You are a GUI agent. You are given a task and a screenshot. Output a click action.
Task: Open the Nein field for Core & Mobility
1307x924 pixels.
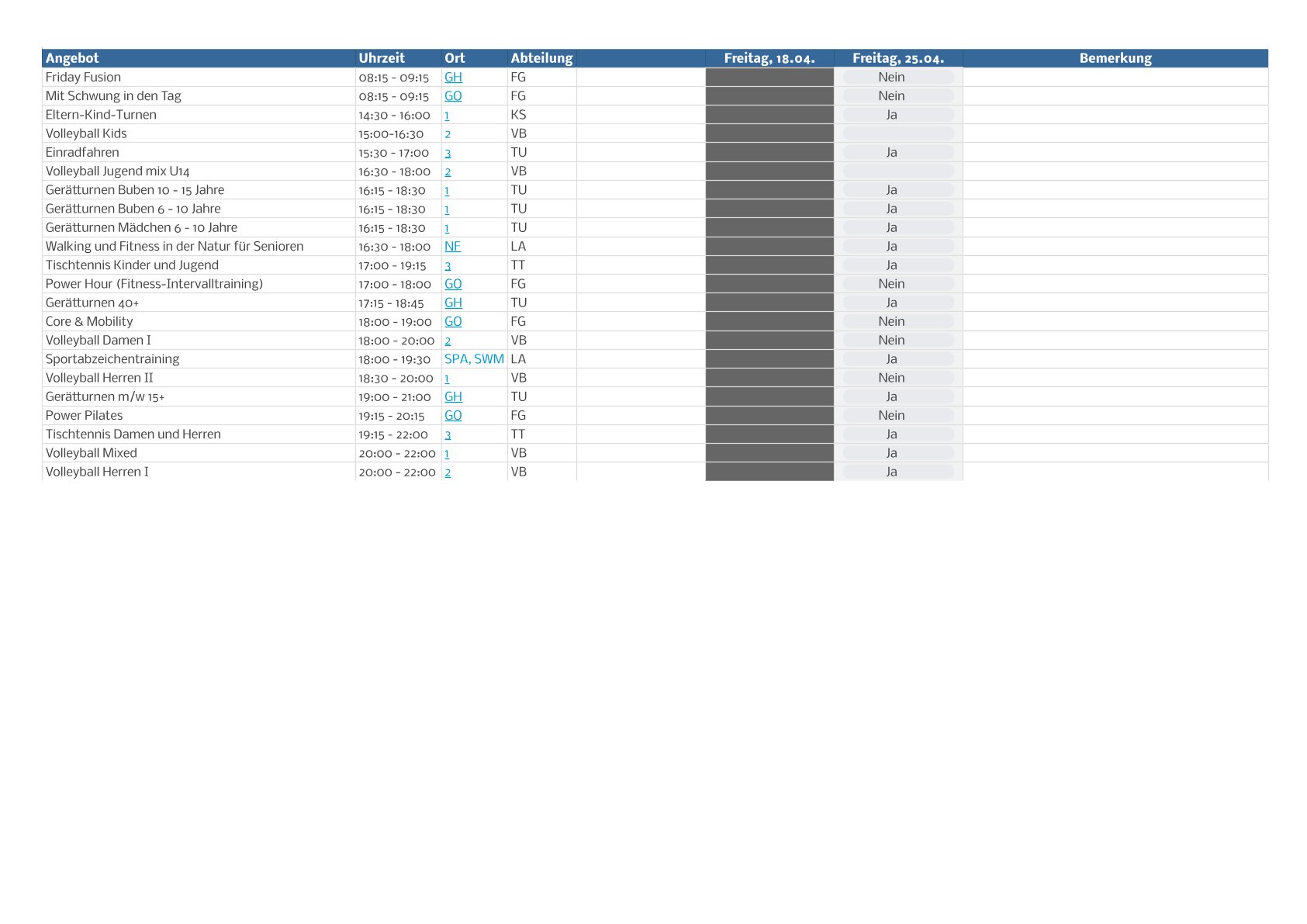point(898,322)
